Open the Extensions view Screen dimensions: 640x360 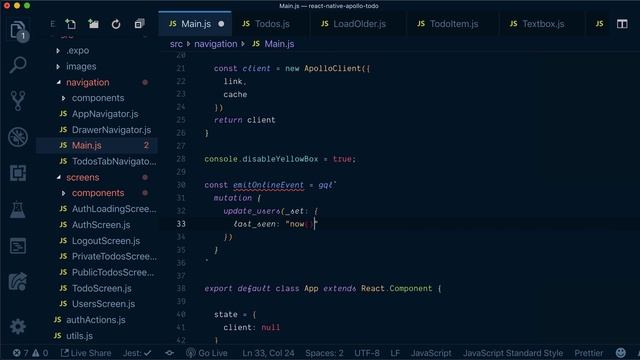coord(18,173)
